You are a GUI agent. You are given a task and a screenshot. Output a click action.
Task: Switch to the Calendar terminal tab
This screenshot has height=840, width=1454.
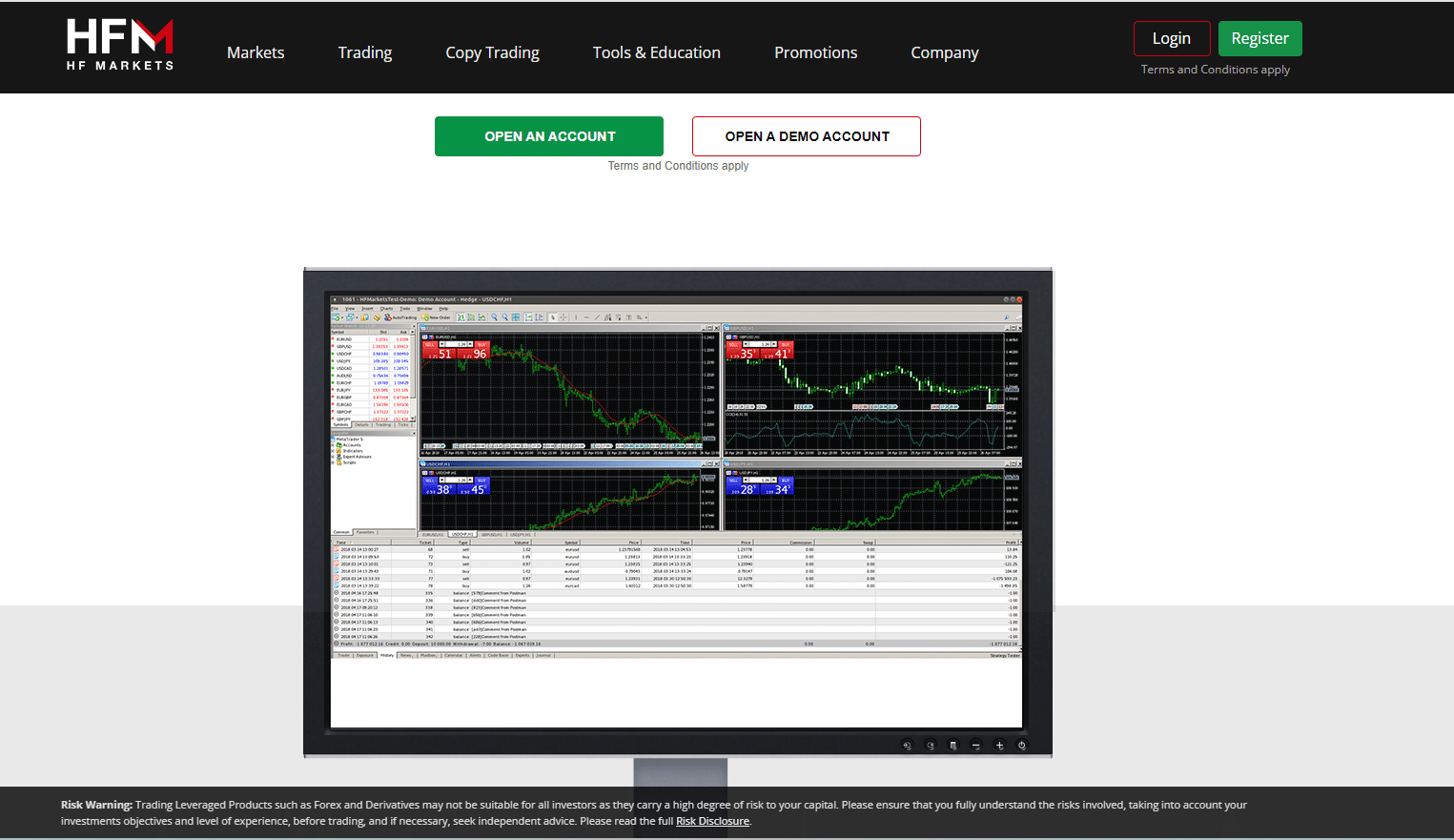(x=454, y=655)
